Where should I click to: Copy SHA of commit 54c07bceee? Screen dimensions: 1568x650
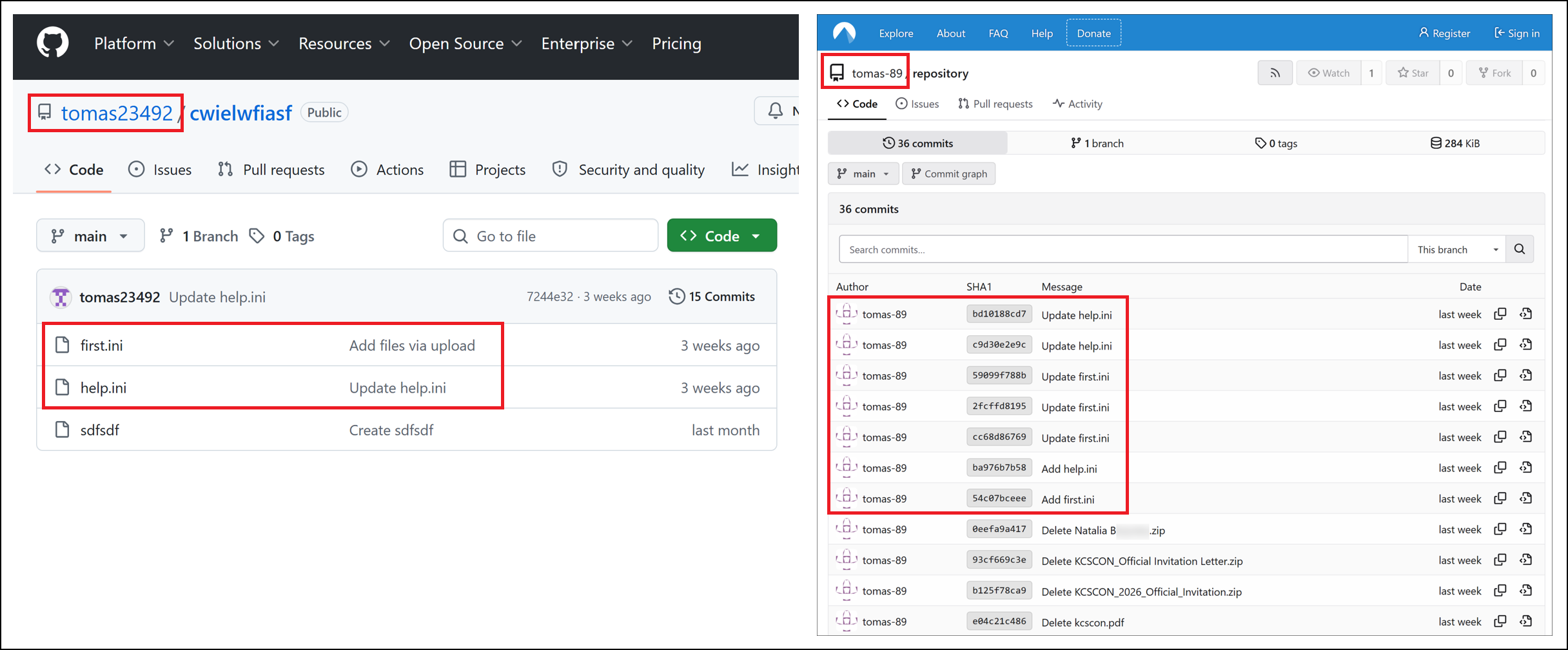(x=1500, y=498)
